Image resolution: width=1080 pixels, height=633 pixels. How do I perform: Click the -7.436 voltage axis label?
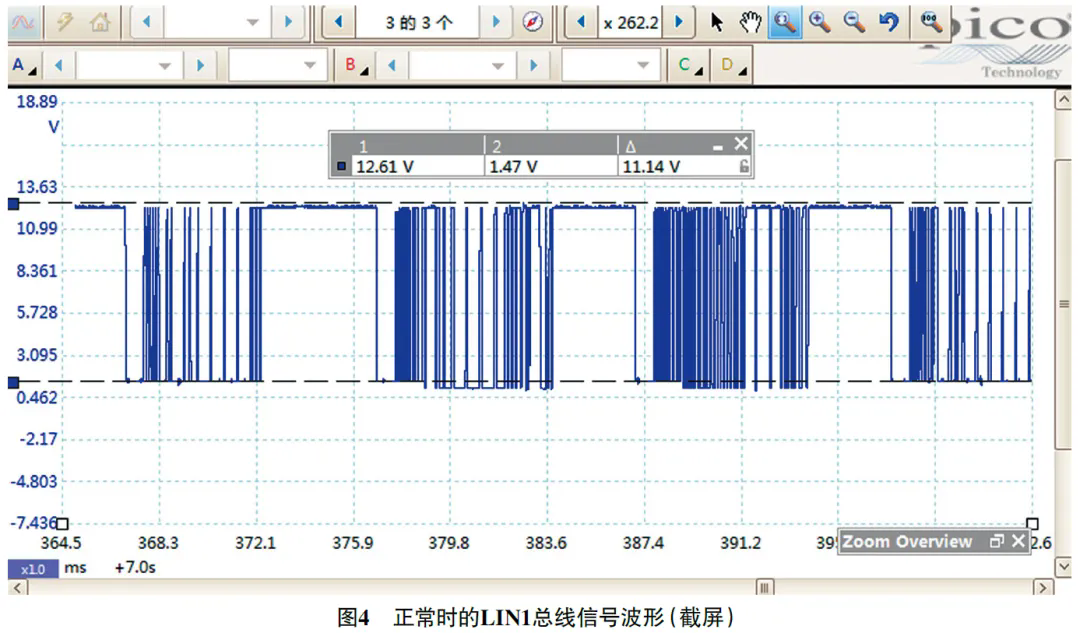coord(33,523)
